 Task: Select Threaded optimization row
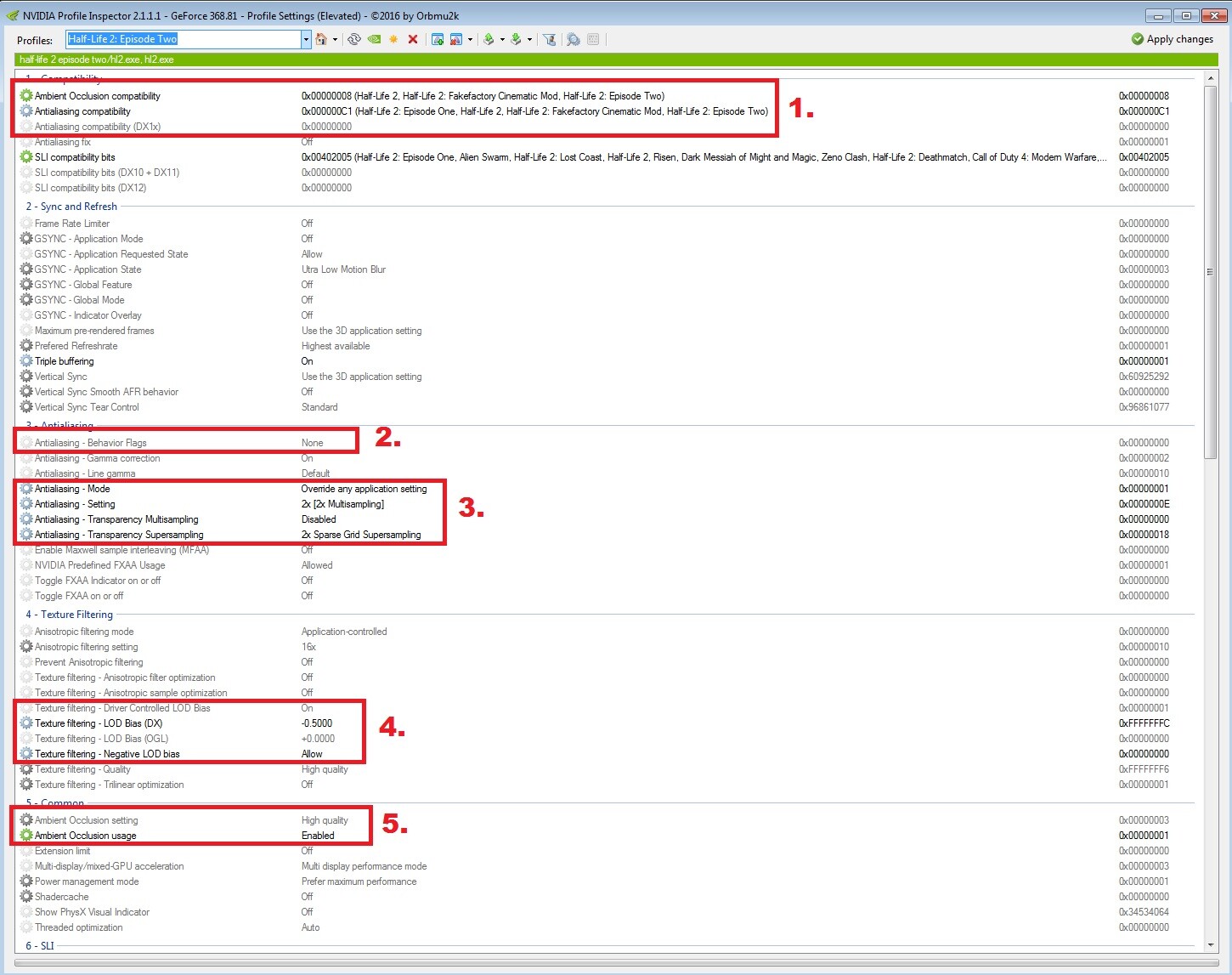click(605, 927)
